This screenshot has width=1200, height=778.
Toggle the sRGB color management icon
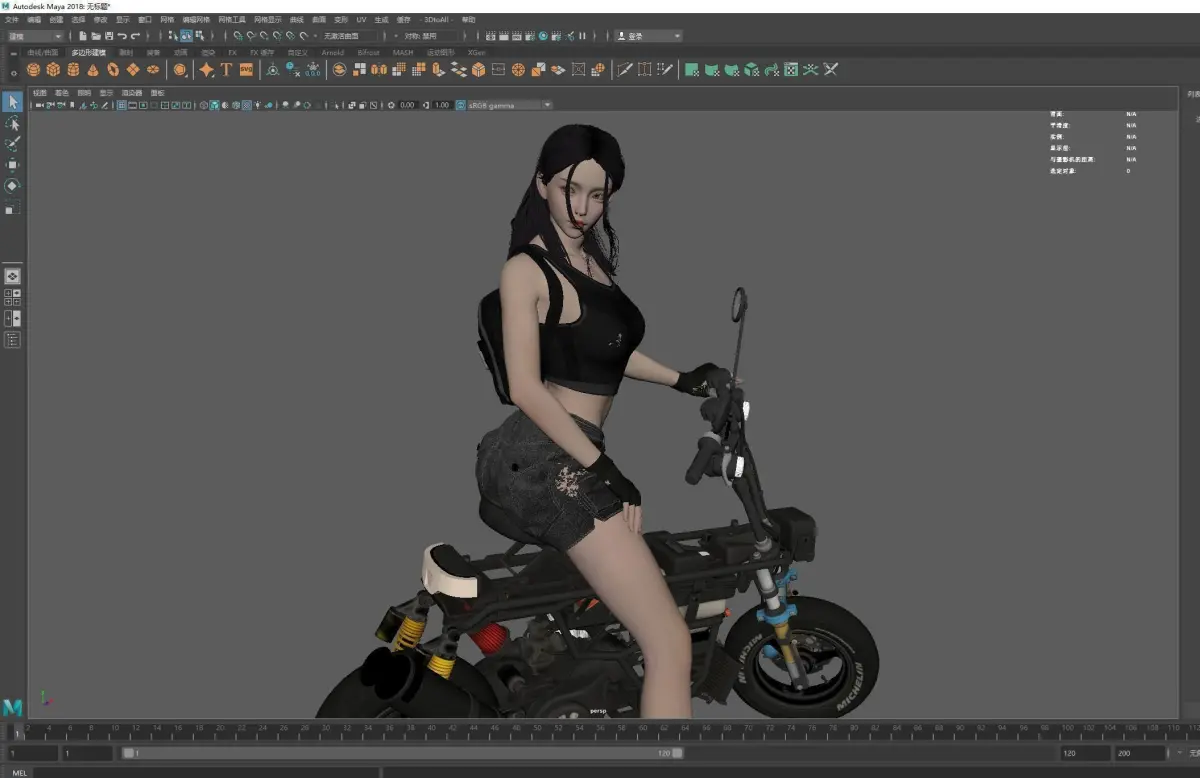pos(460,105)
